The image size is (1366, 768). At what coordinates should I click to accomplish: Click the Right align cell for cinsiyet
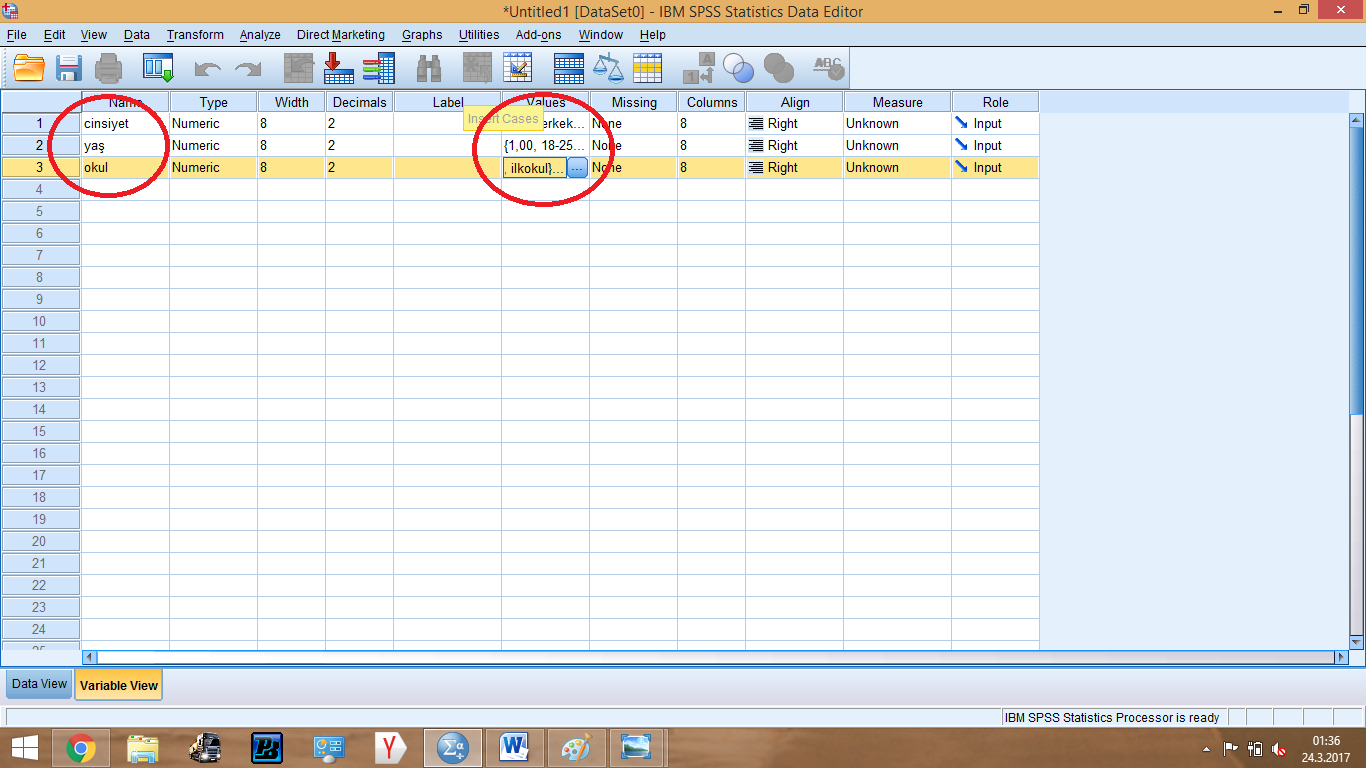794,124
